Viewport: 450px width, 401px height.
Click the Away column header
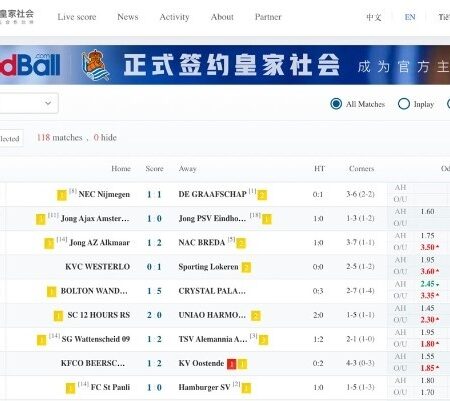[x=188, y=169]
